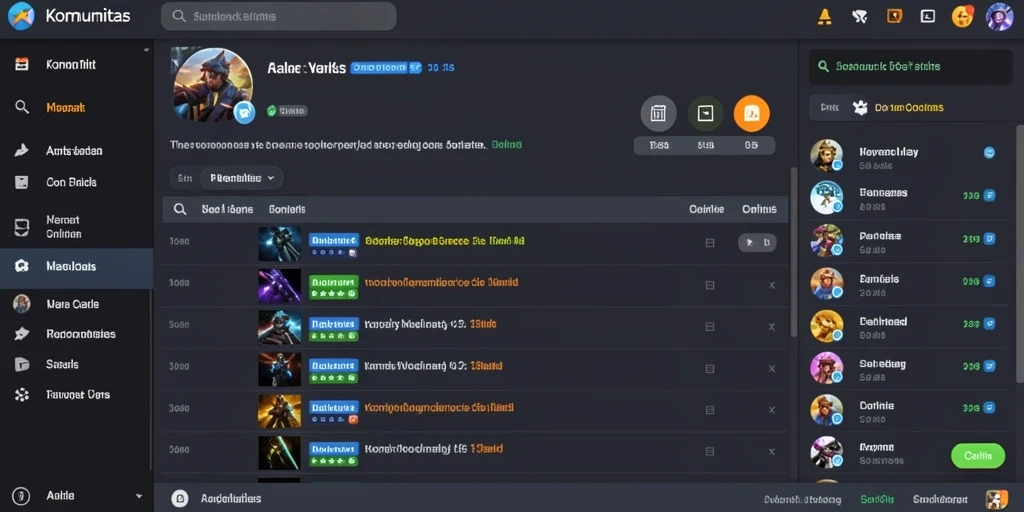Click the folder icon beside Saoals
The width and height of the screenshot is (1024, 512).
point(22,364)
